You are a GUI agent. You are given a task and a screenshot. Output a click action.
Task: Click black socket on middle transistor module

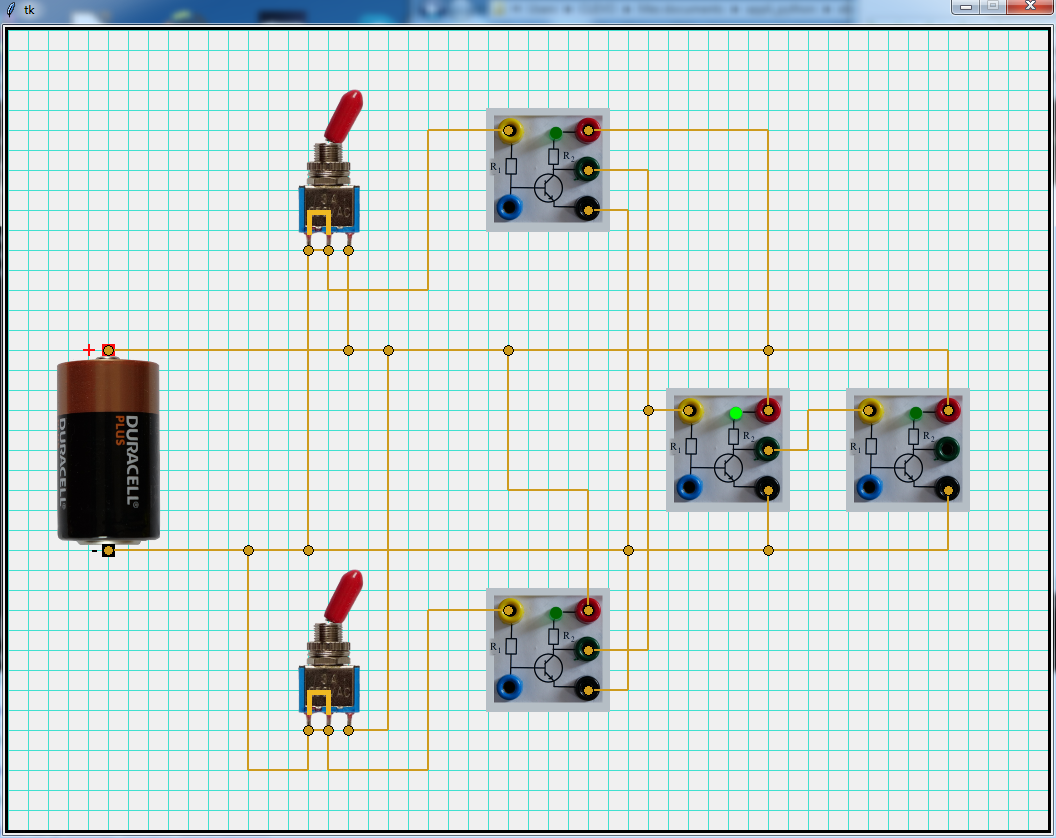click(768, 489)
